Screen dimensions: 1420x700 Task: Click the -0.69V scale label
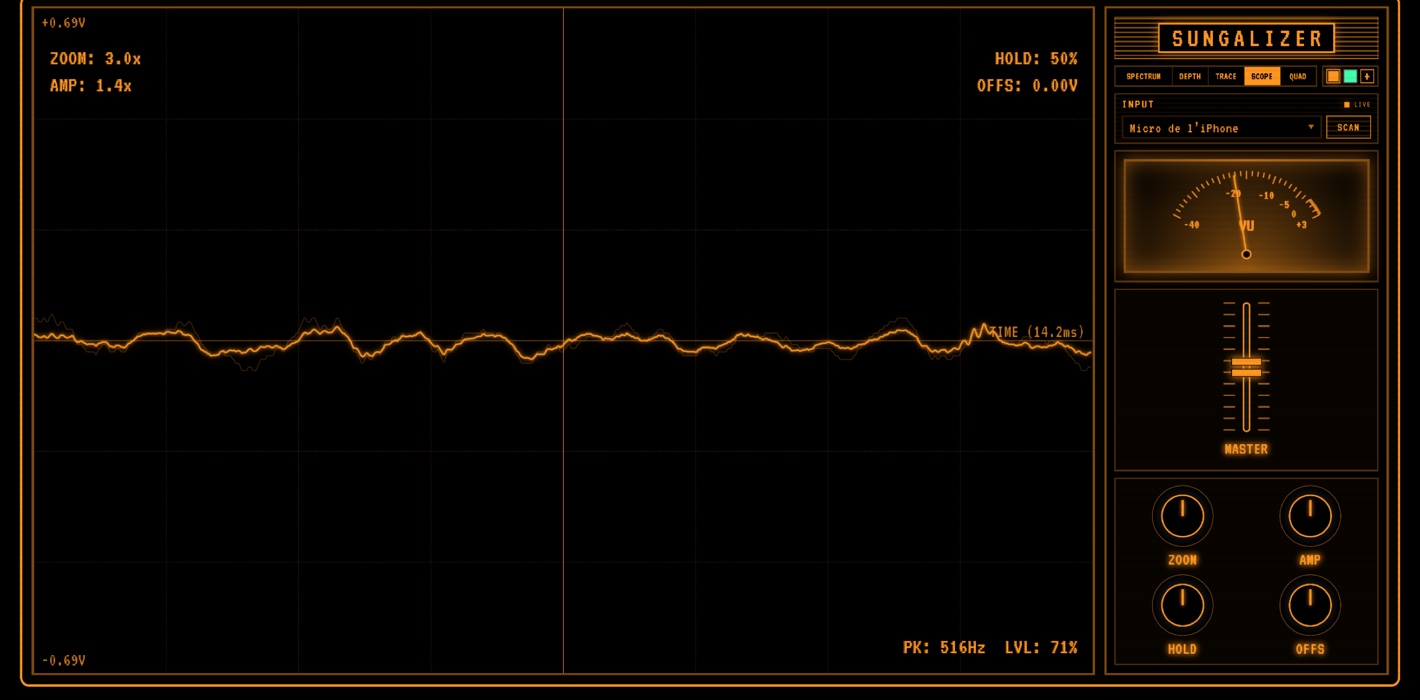pos(63,661)
